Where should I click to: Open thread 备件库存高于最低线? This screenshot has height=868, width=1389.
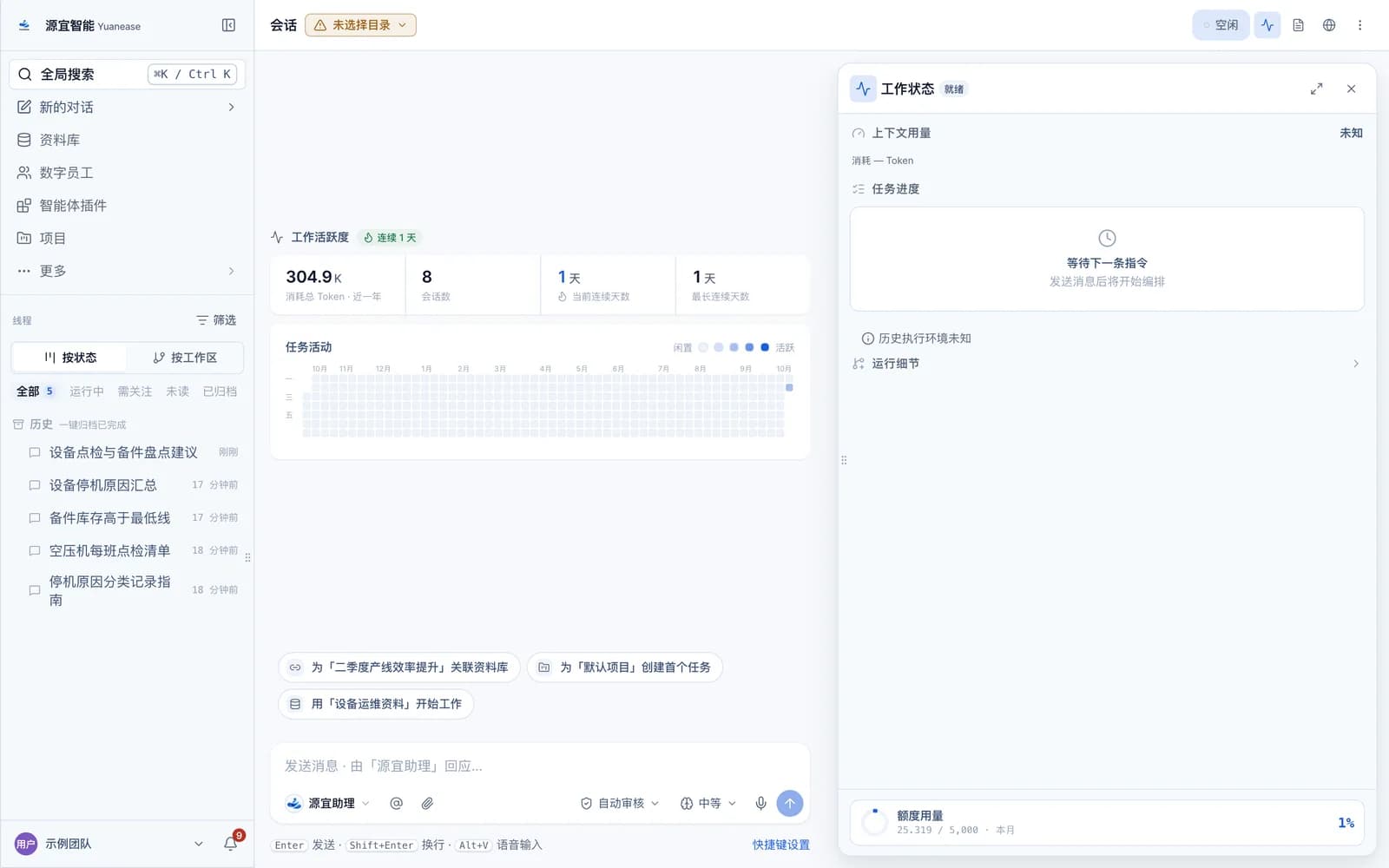pos(132,518)
